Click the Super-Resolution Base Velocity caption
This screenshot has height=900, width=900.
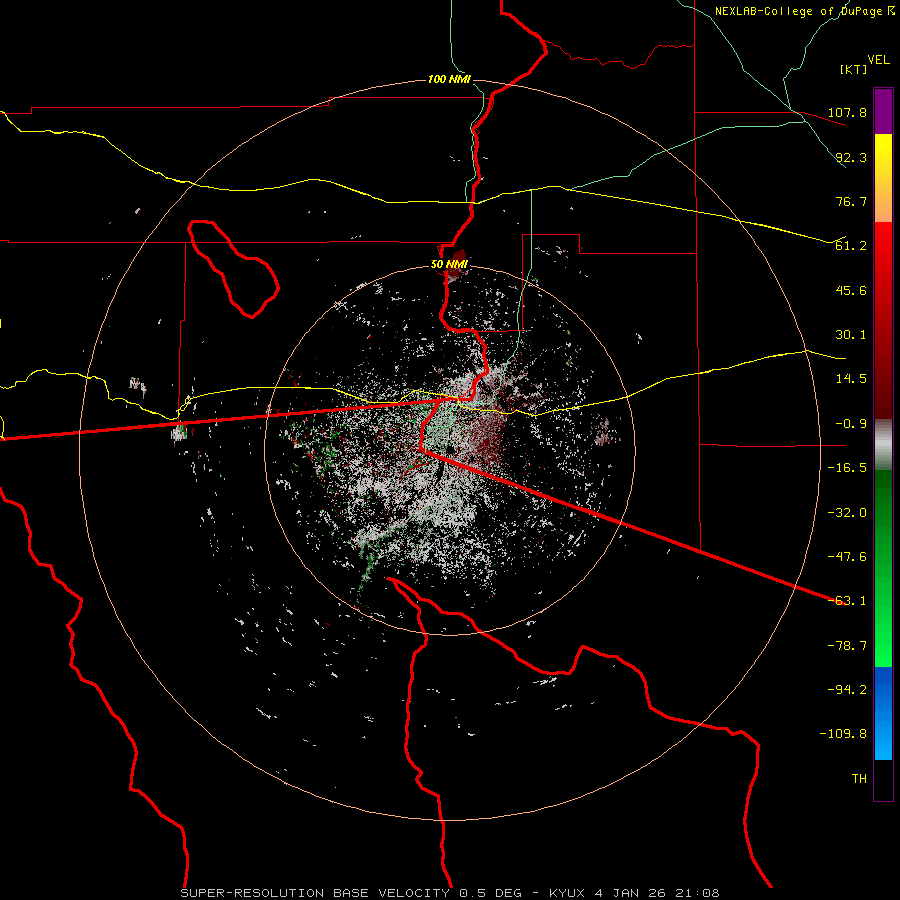449,893
